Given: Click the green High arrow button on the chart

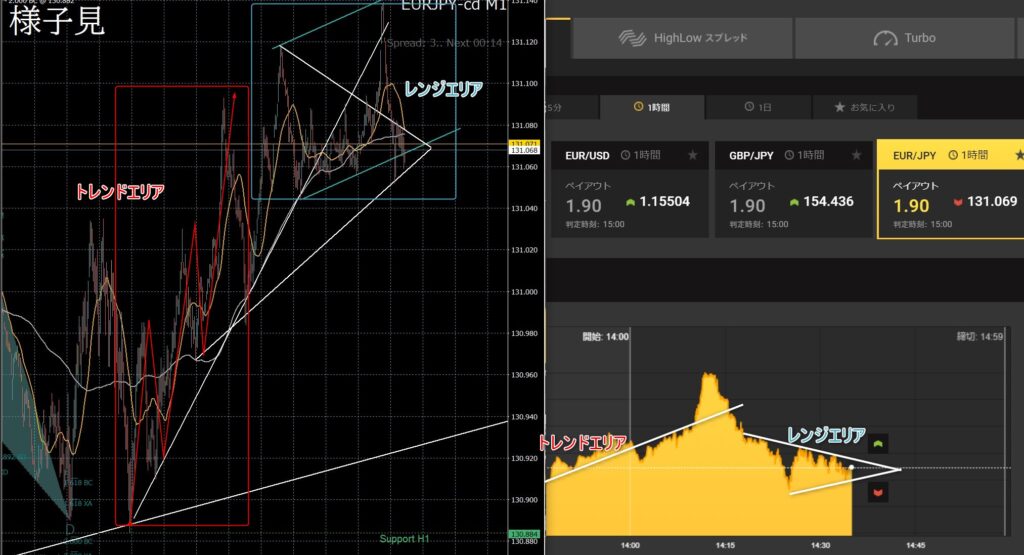Looking at the screenshot, I should click(x=878, y=444).
